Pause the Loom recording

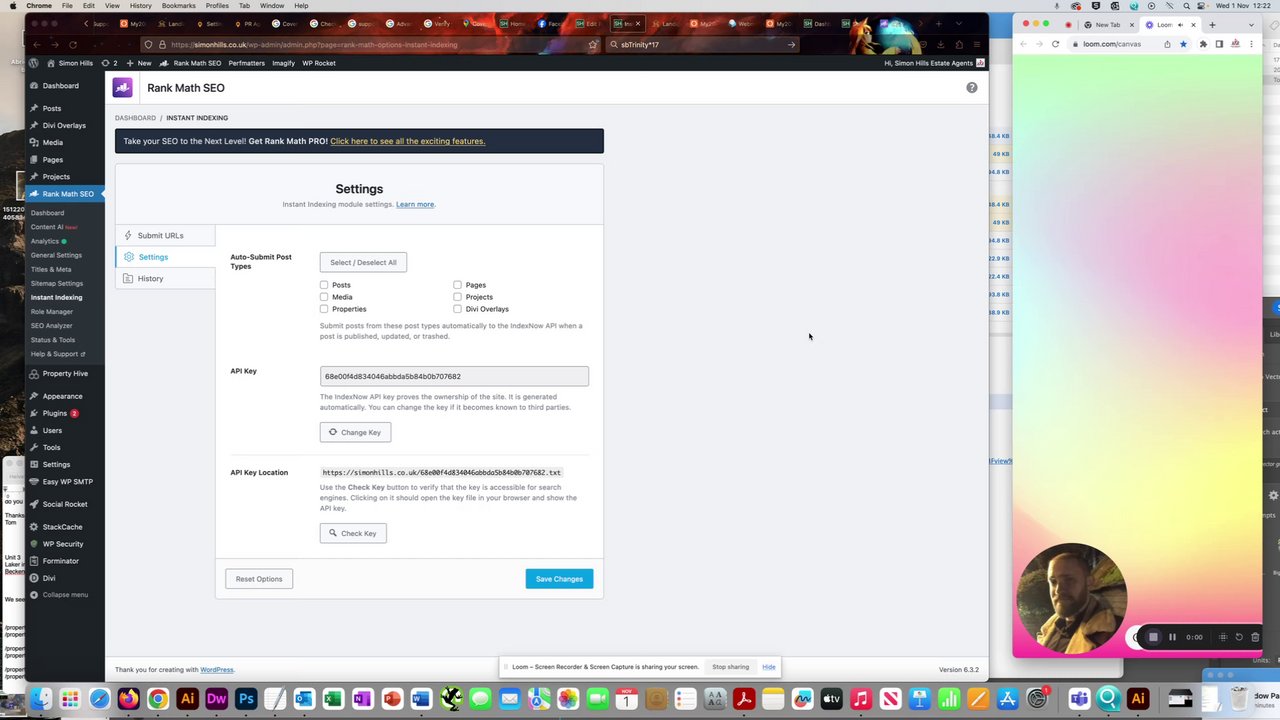coord(1172,637)
